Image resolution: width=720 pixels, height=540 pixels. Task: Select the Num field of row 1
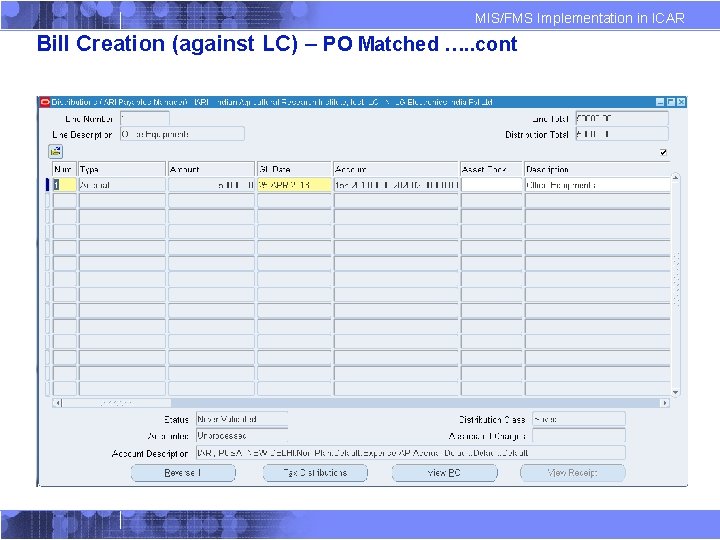pyautogui.click(x=65, y=185)
